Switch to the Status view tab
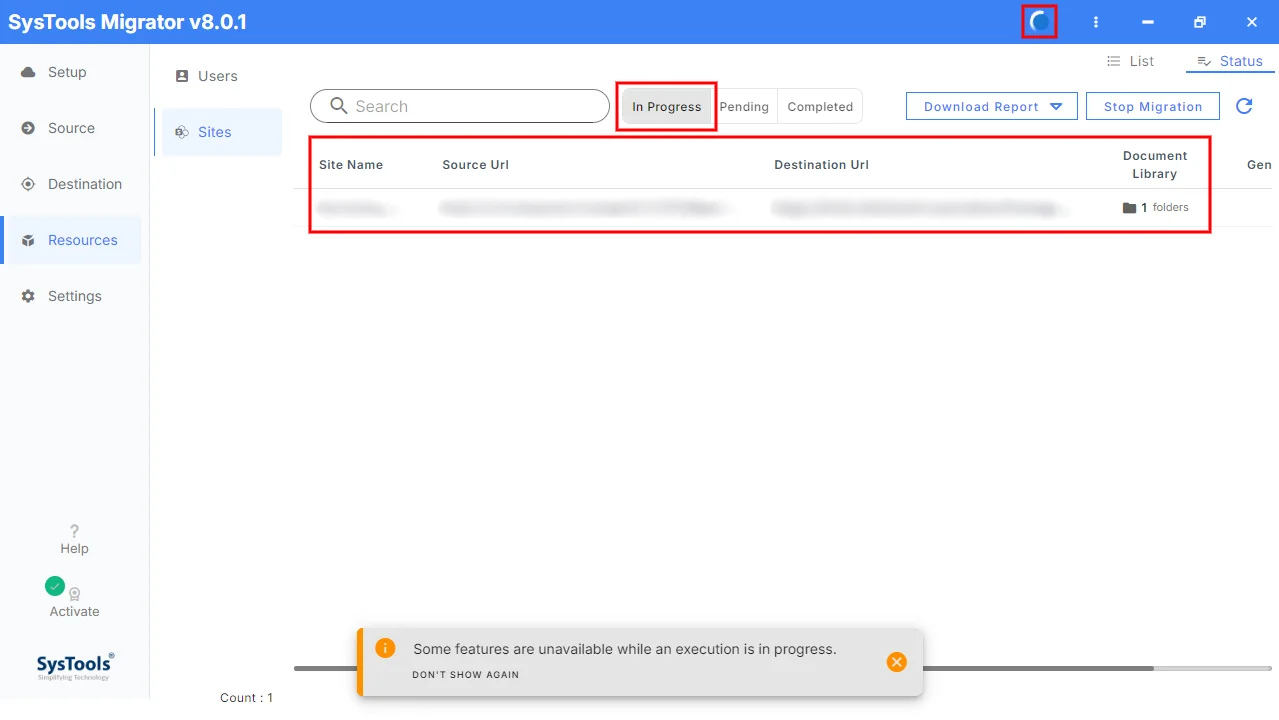The image size is (1279, 720). point(1230,61)
